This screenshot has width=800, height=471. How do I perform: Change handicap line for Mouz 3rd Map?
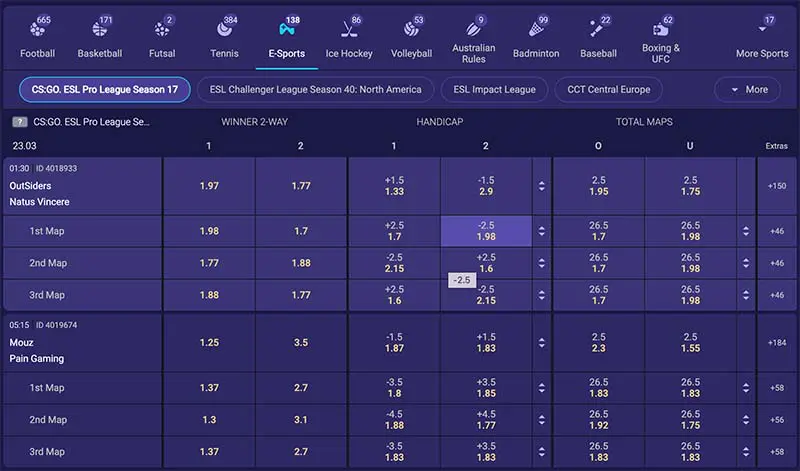coord(542,452)
